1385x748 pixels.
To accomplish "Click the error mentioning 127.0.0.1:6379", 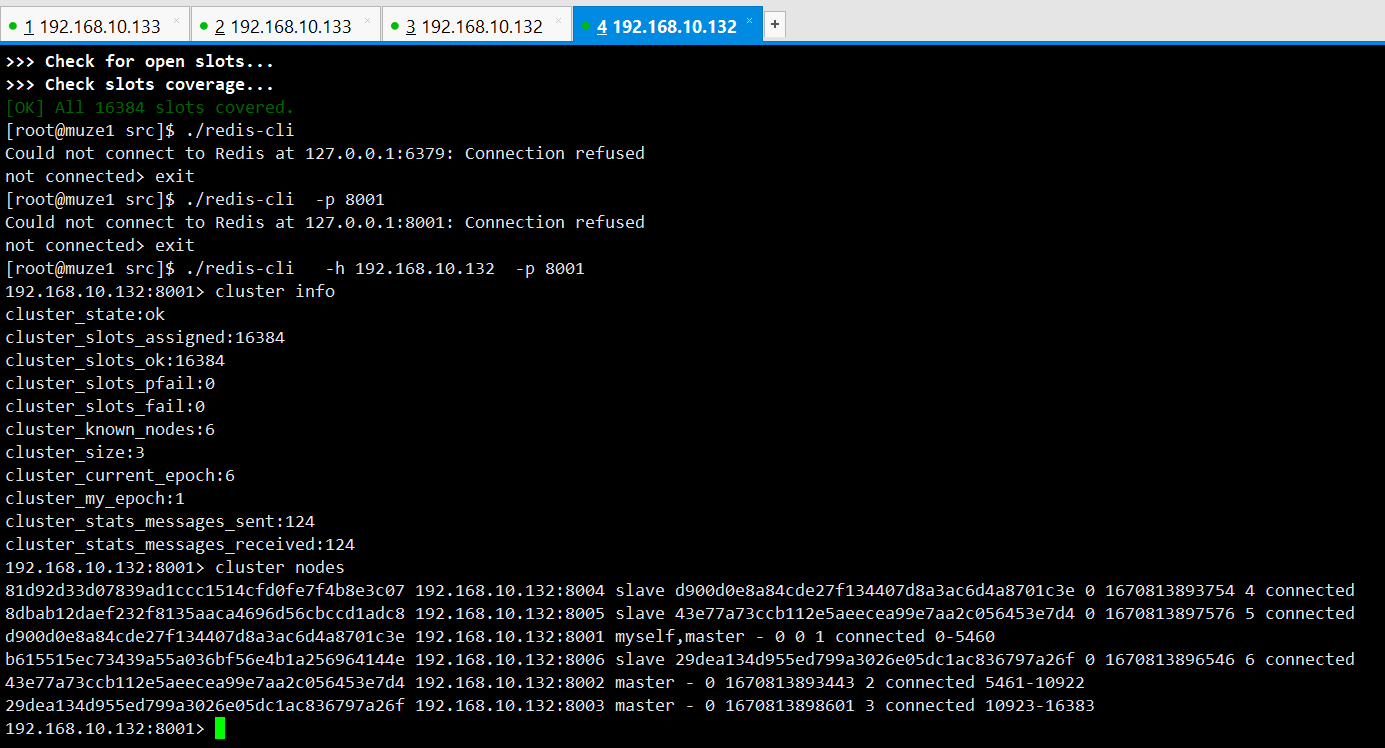I will [x=325, y=153].
